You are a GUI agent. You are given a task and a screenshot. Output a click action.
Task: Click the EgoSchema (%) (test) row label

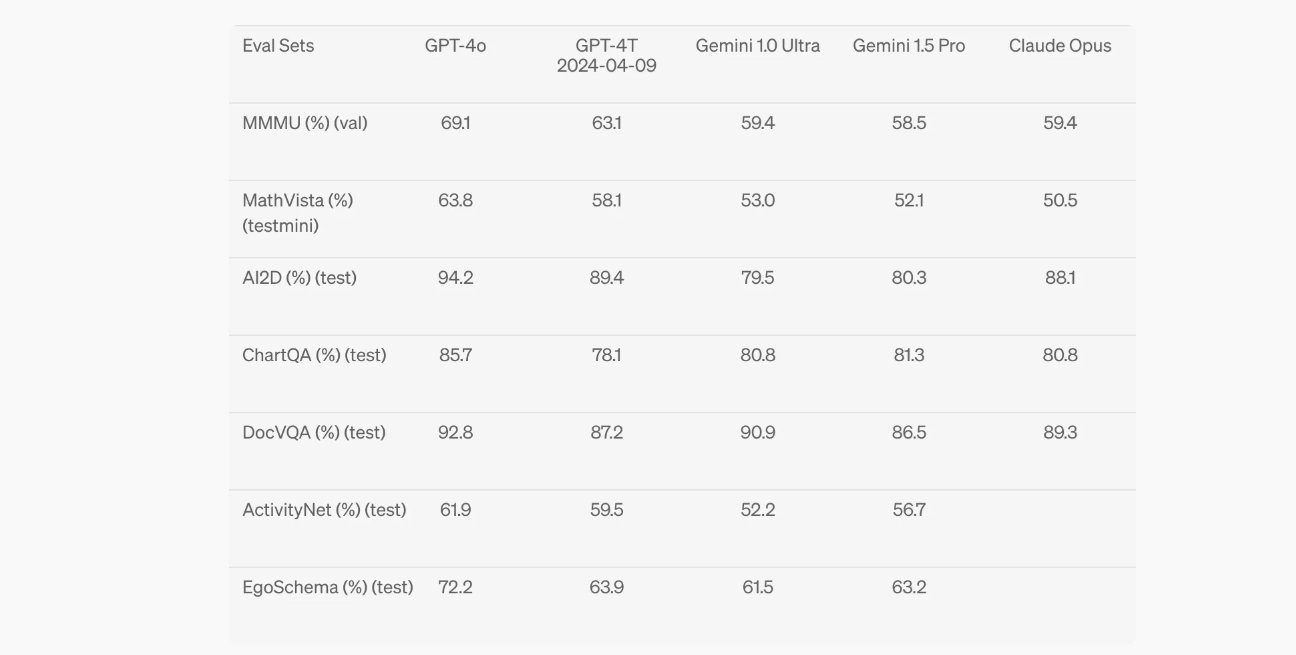328,587
